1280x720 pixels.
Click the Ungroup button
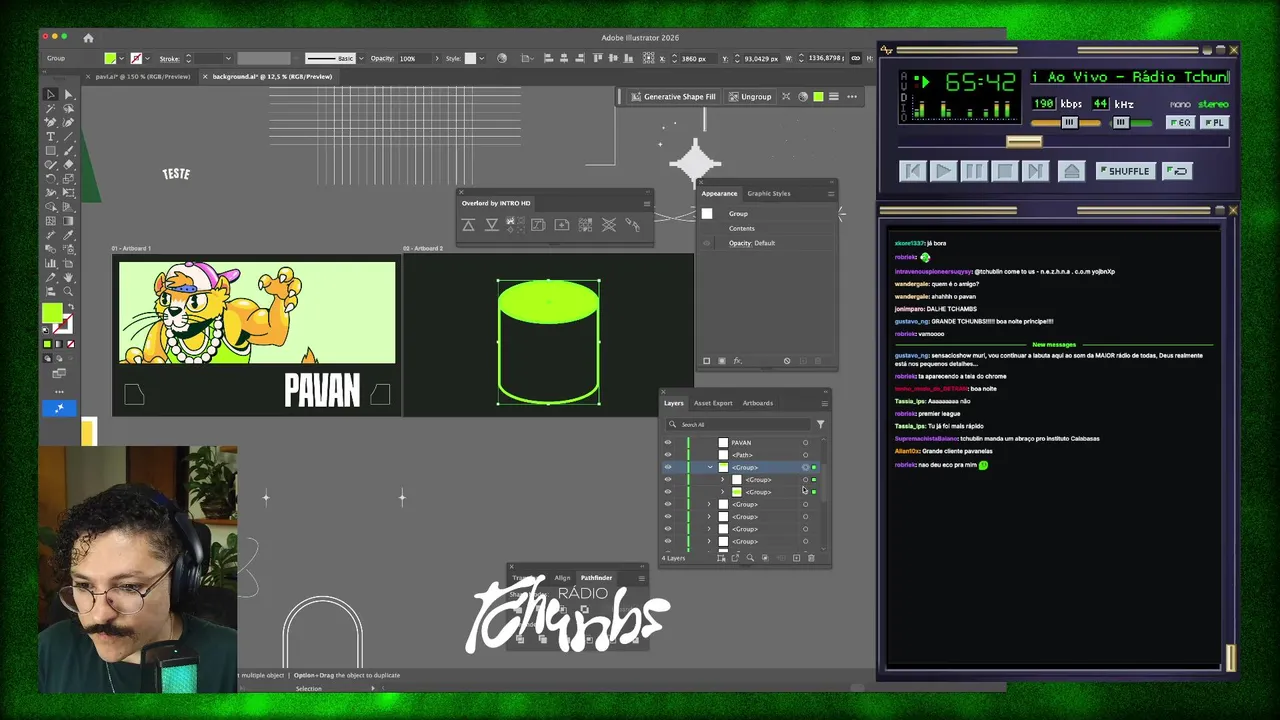[750, 97]
